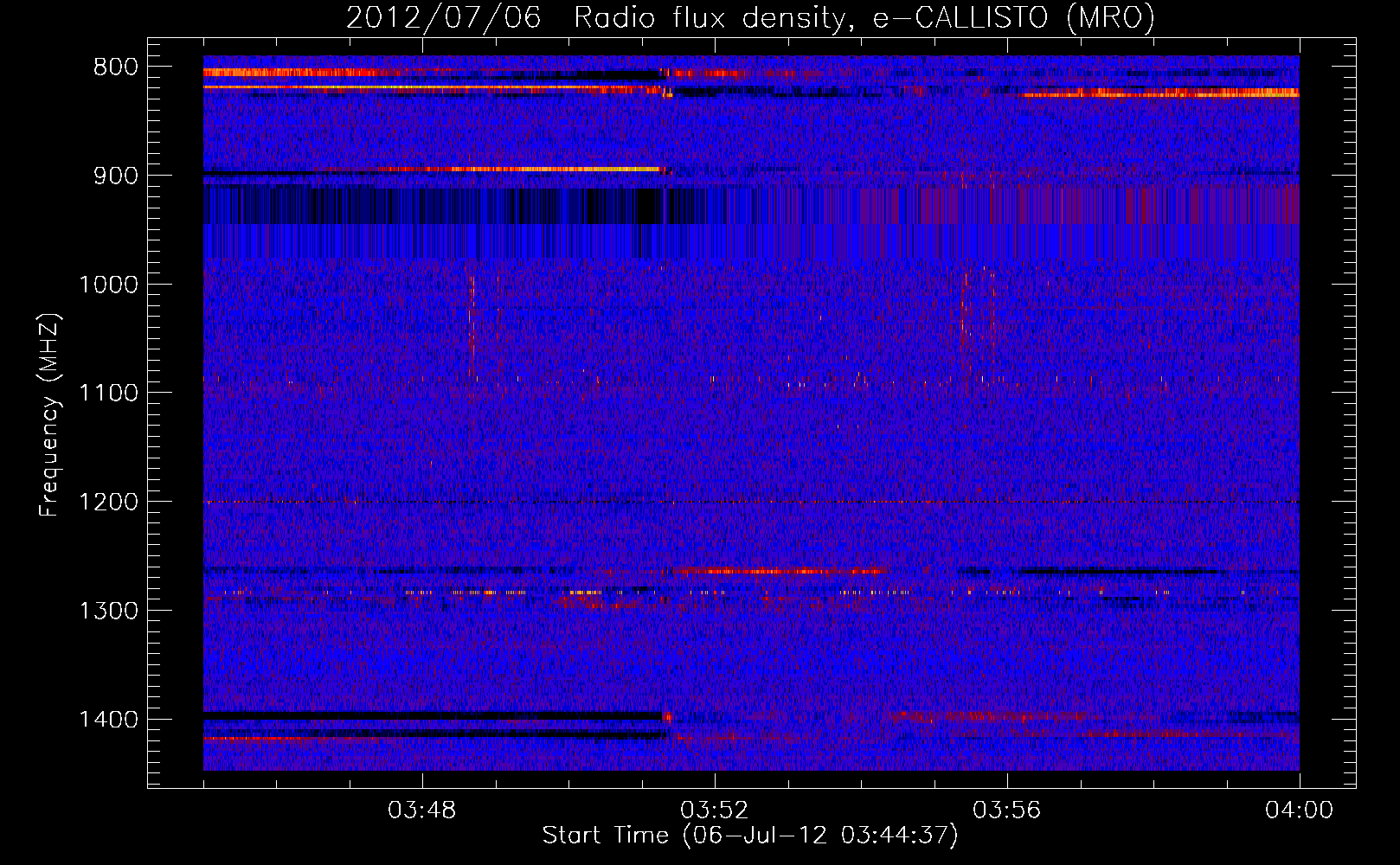Viewport: 1400px width, 865px height.
Task: Click the "Start Time (06-Jul-12 03:44:37)" x-axis label
Action: pos(750,836)
